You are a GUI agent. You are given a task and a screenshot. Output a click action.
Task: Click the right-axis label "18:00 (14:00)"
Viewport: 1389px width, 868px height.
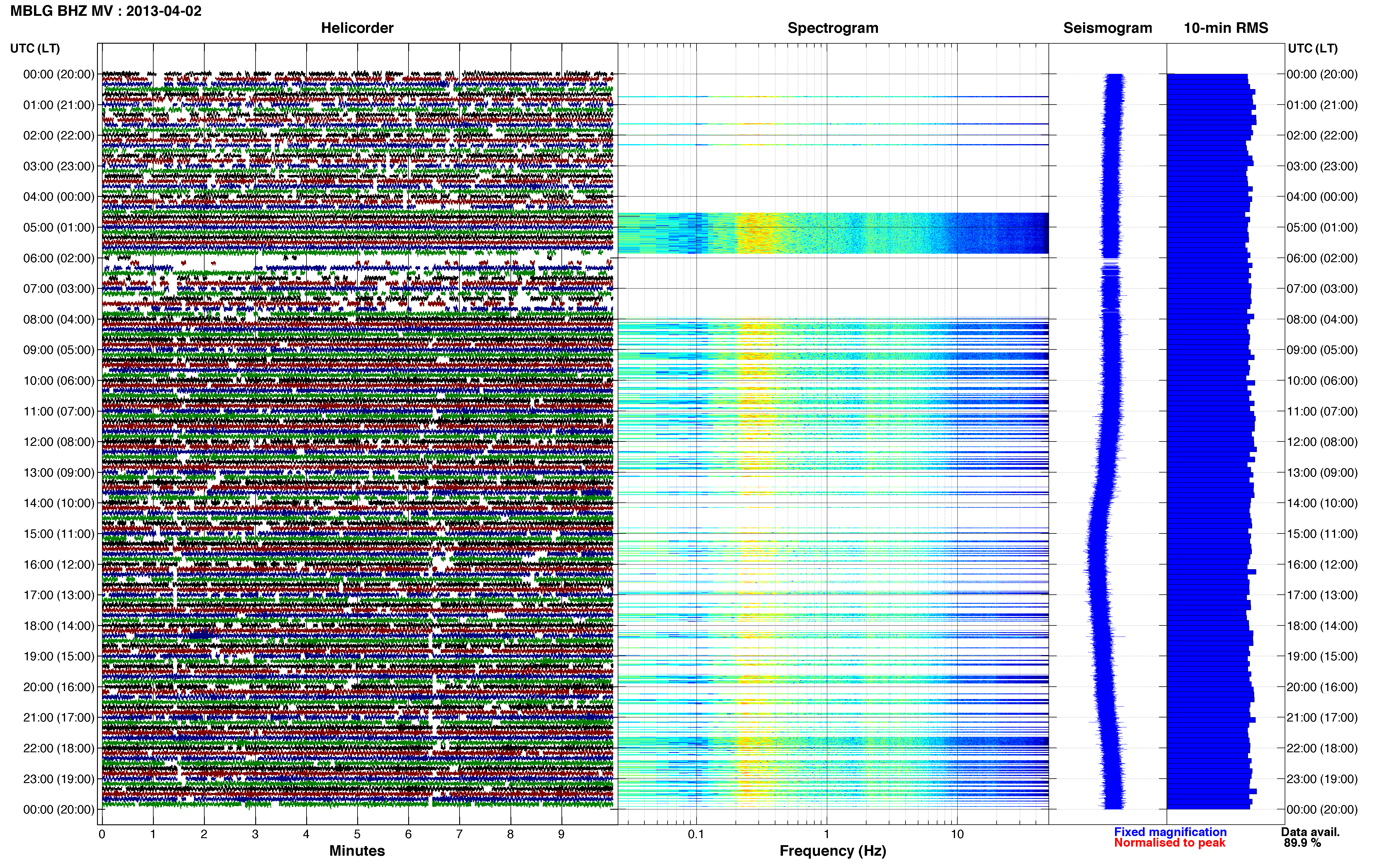pyautogui.click(x=1322, y=626)
